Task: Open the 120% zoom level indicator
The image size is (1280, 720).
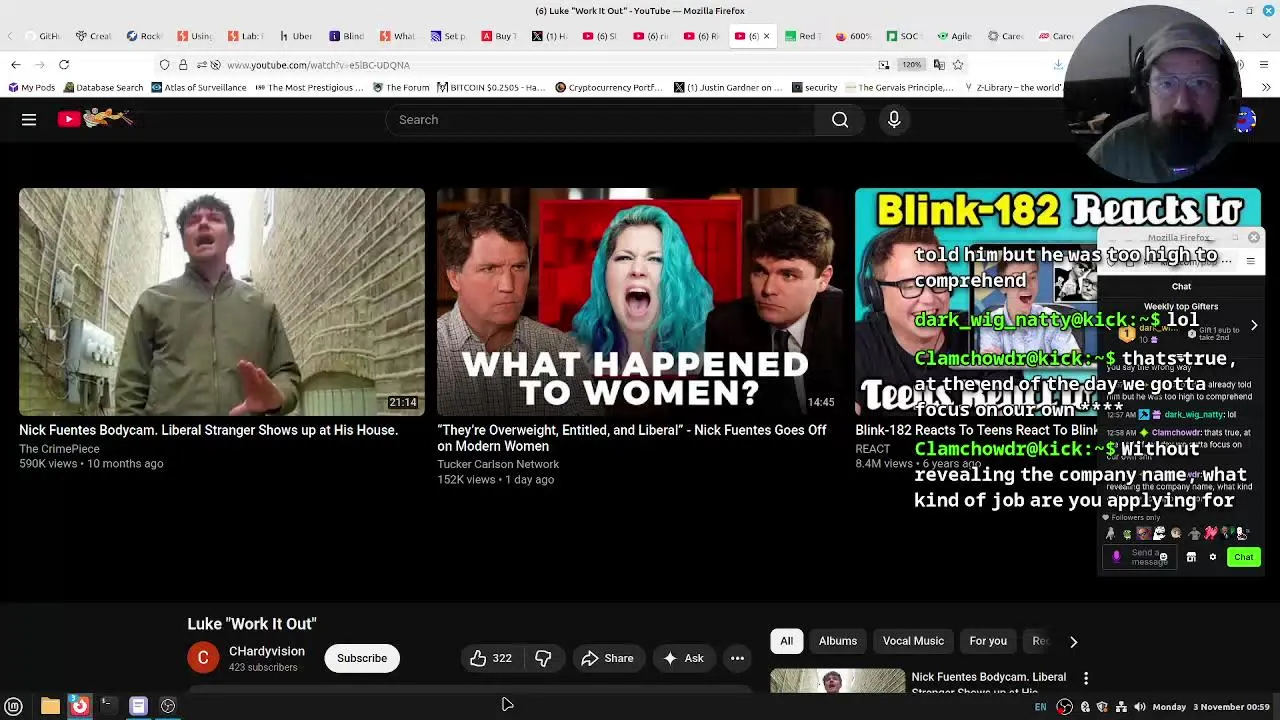Action: 911,65
